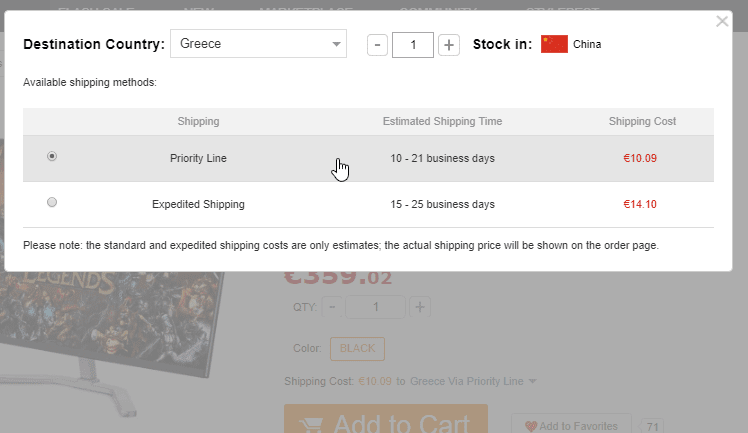Select the BLACK color option
Screen dimensions: 748x433
point(357,348)
